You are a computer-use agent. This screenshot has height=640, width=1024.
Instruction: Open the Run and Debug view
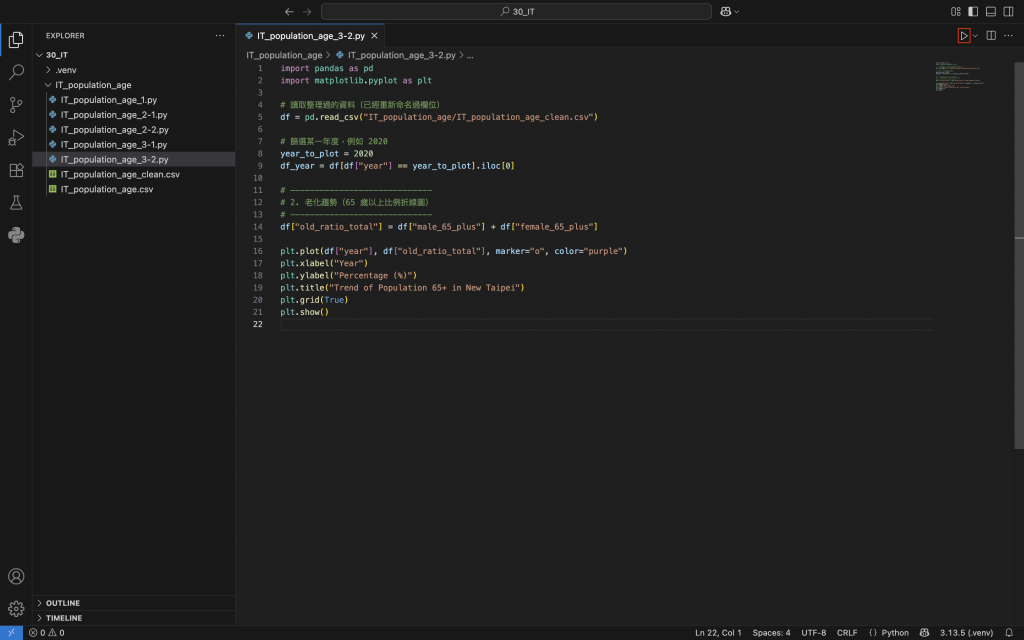[16, 137]
